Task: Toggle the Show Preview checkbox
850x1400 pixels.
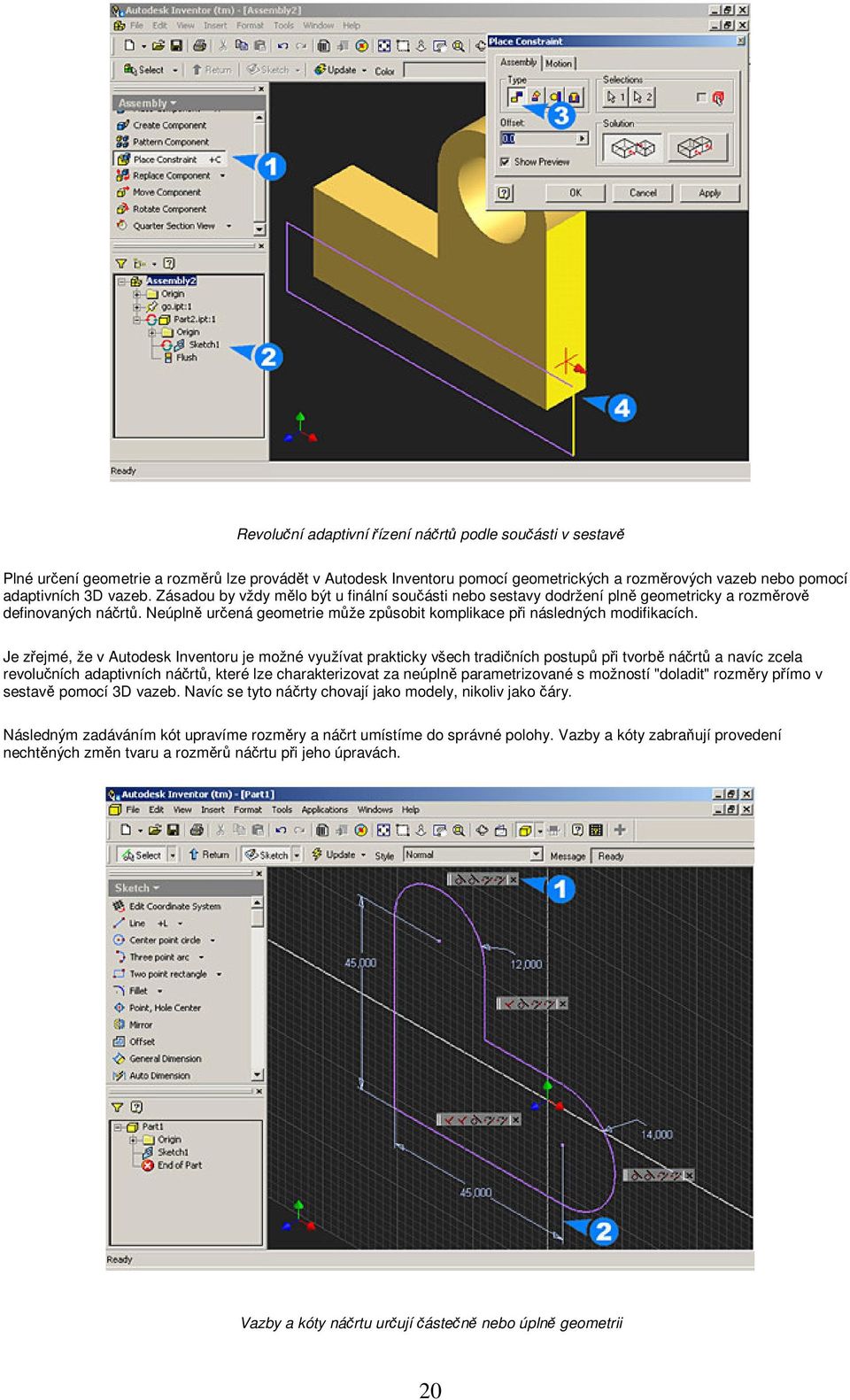Action: pos(505,162)
